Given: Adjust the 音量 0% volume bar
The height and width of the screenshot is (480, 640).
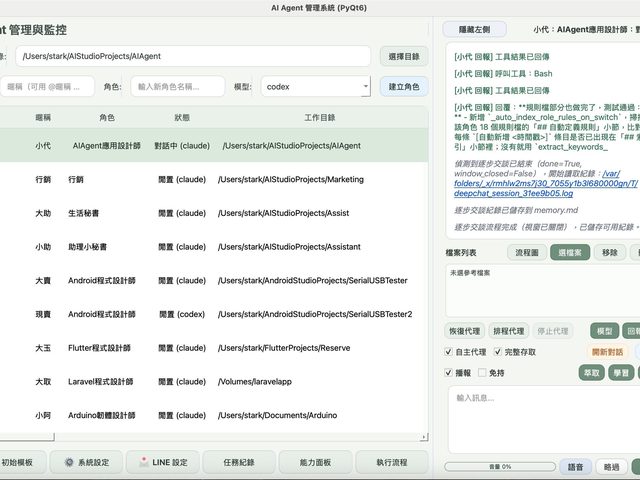Looking at the screenshot, I should click(x=500, y=466).
